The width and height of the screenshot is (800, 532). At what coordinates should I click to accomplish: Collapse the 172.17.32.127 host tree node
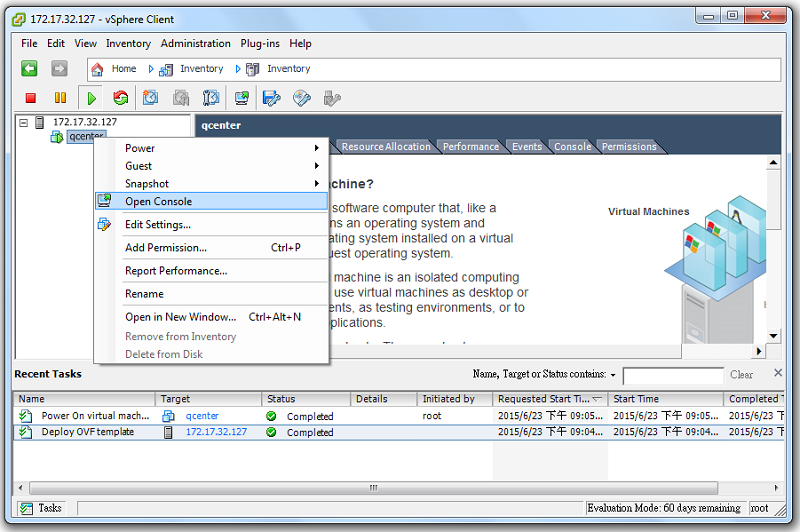click(x=23, y=122)
